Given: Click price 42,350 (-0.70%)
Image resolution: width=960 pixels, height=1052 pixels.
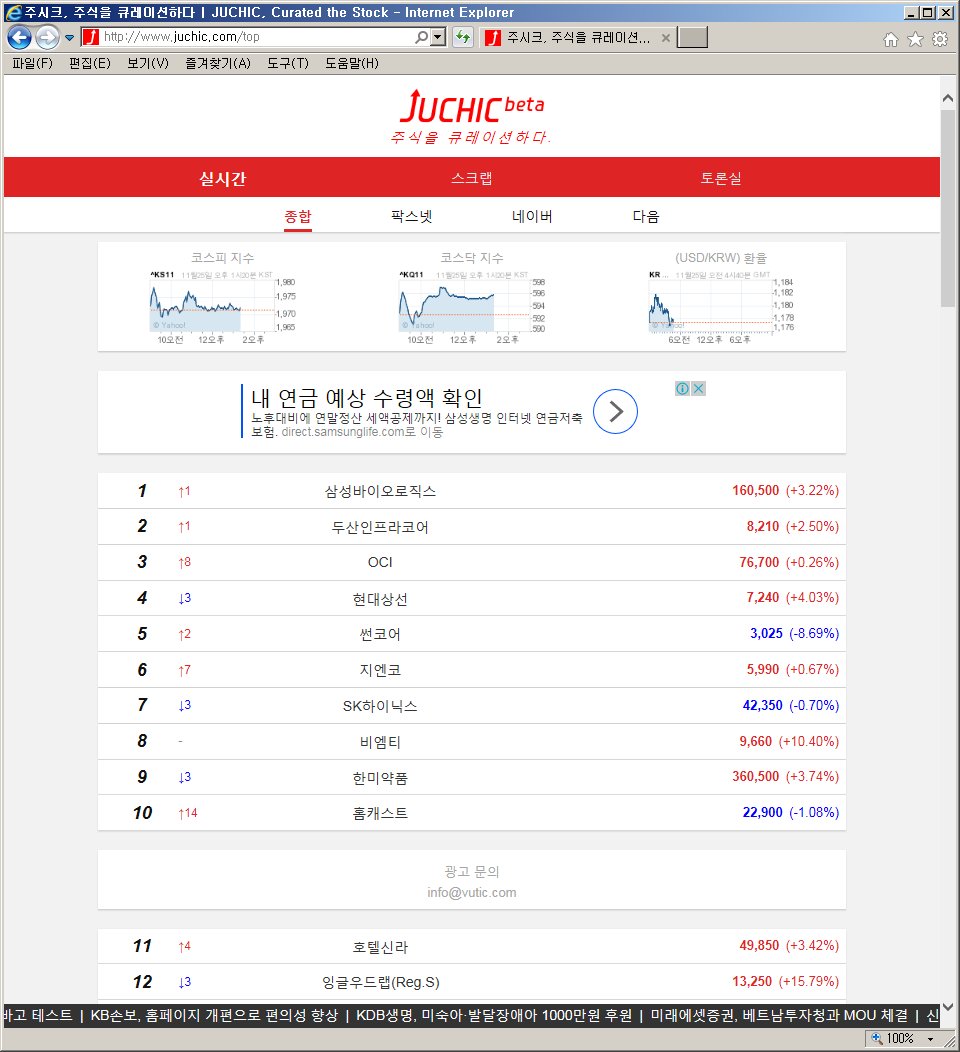Looking at the screenshot, I should pyautogui.click(x=790, y=705).
